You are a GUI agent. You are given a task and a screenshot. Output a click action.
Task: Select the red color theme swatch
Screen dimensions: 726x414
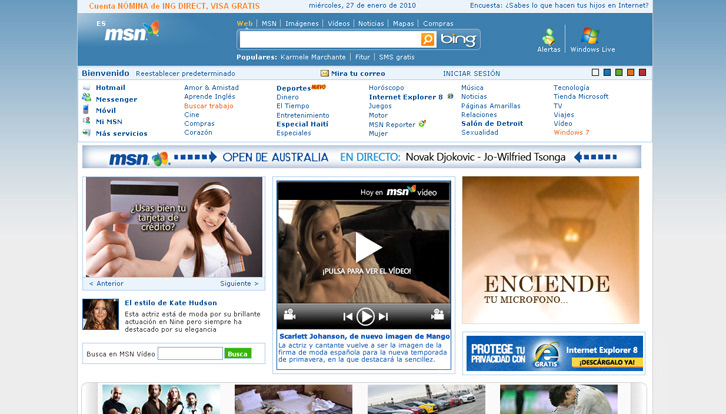coord(643,72)
